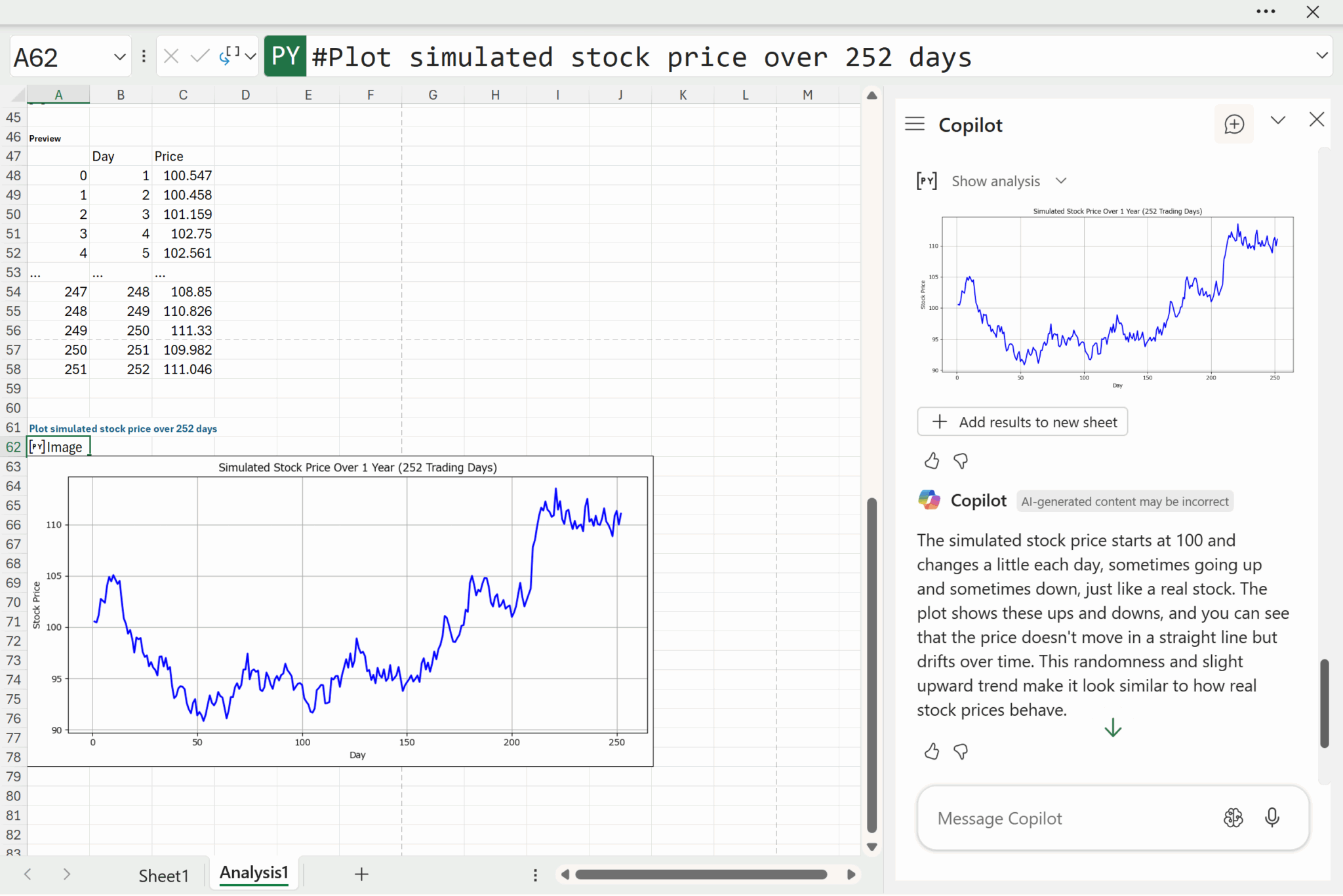The height and width of the screenshot is (896, 1343).
Task: Click thumbs down under Copilot's explanation
Action: (961, 751)
